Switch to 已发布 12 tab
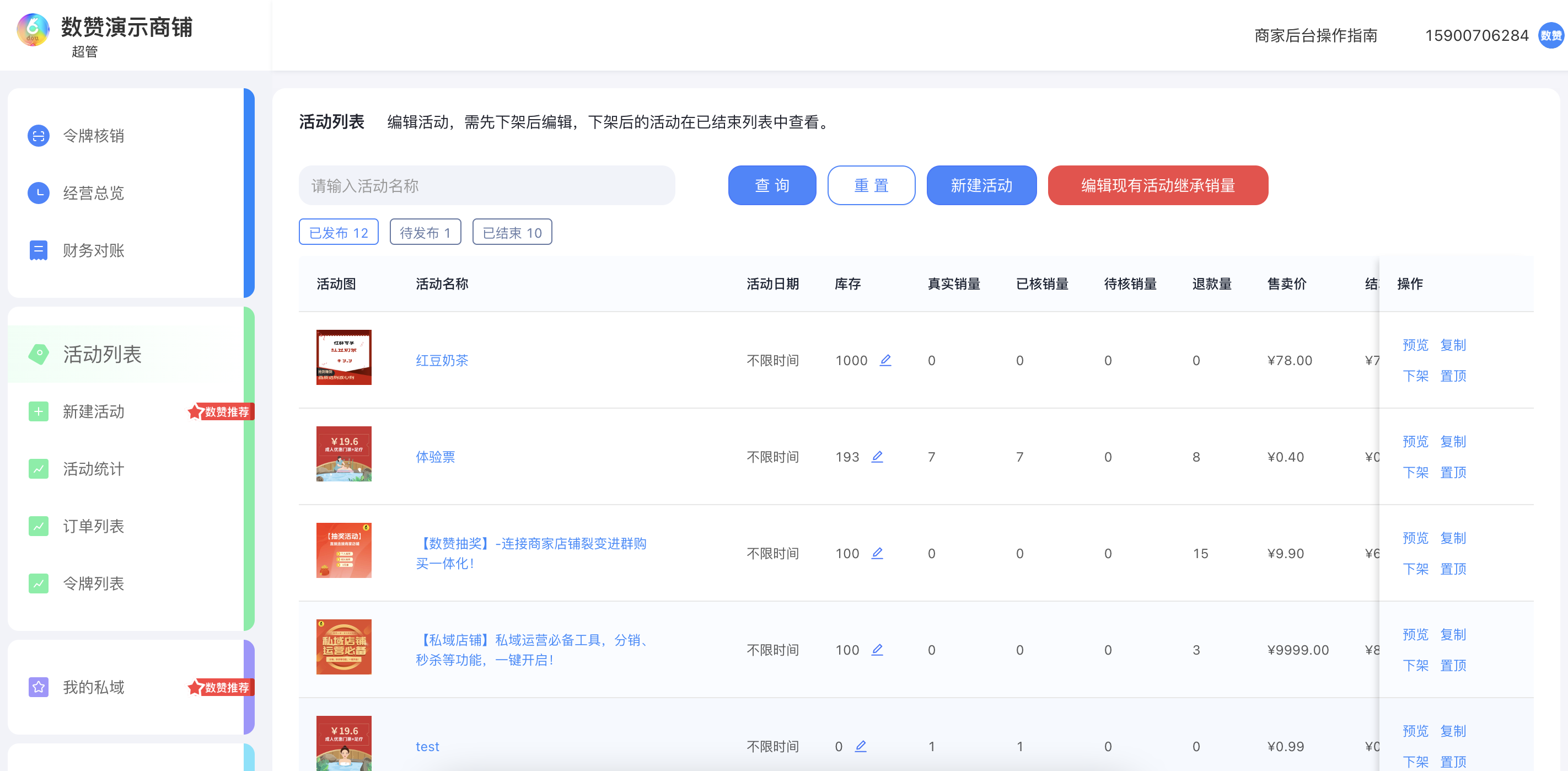The width and height of the screenshot is (1568, 771). pyautogui.click(x=339, y=232)
